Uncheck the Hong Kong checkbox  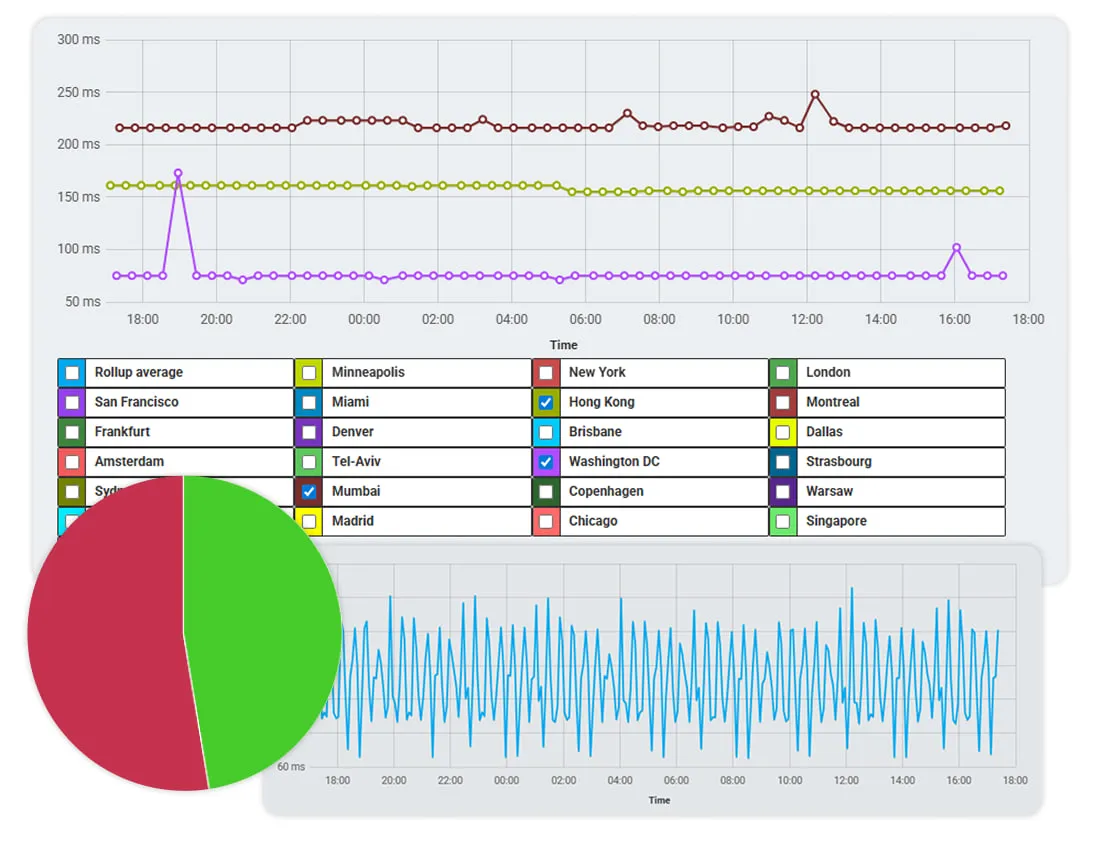point(545,402)
